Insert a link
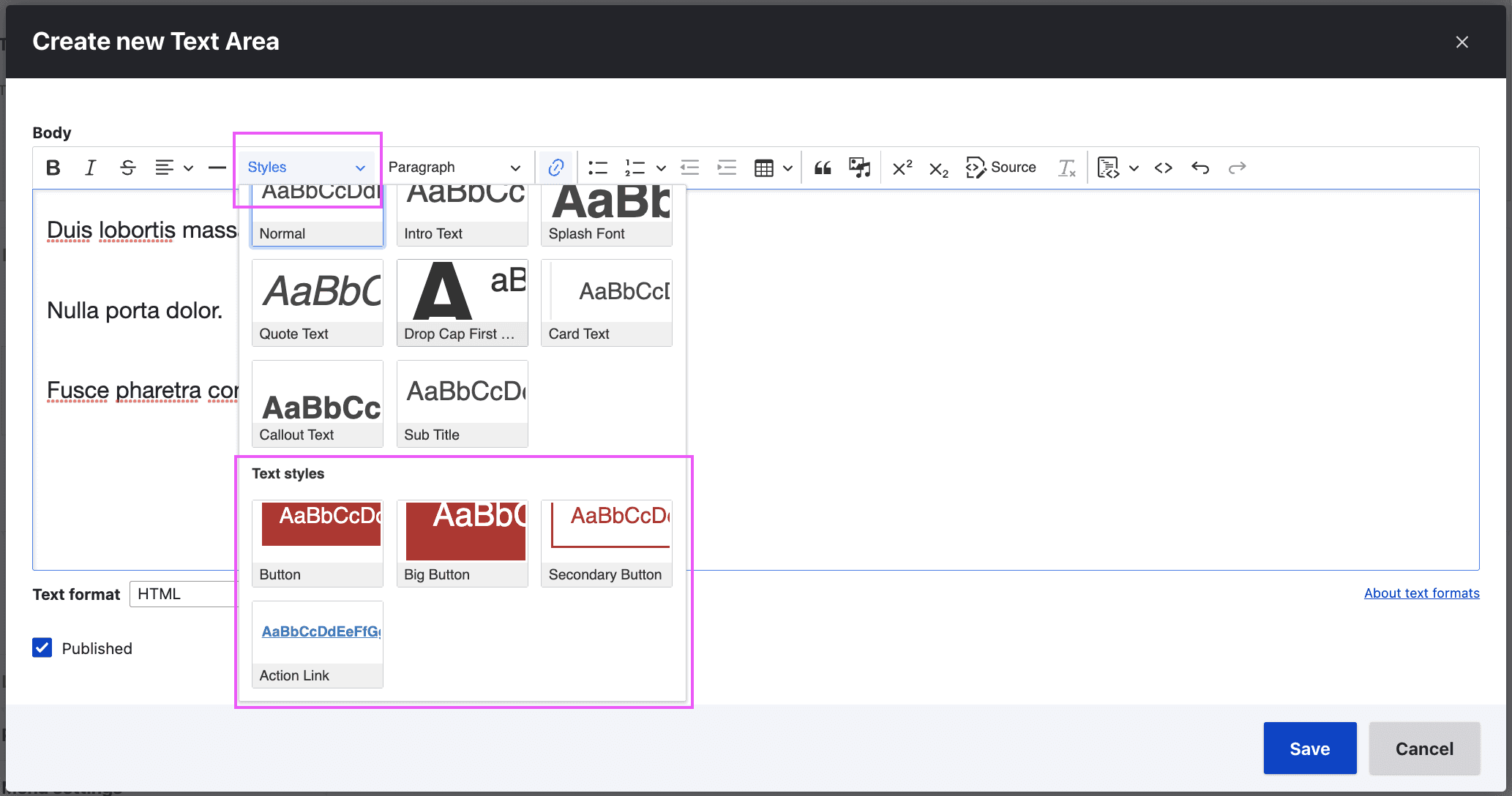The image size is (1512, 796). coord(555,168)
